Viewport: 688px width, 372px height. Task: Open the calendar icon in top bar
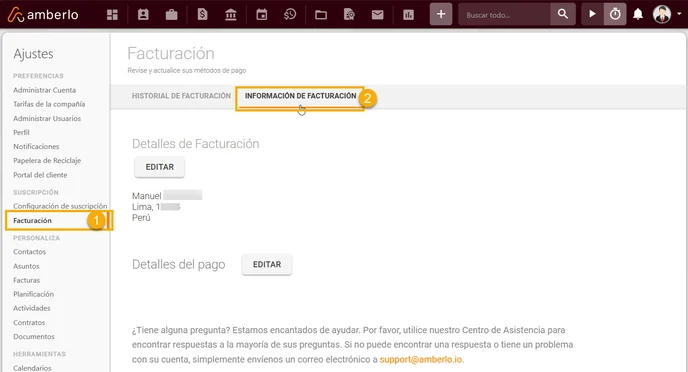click(262, 14)
